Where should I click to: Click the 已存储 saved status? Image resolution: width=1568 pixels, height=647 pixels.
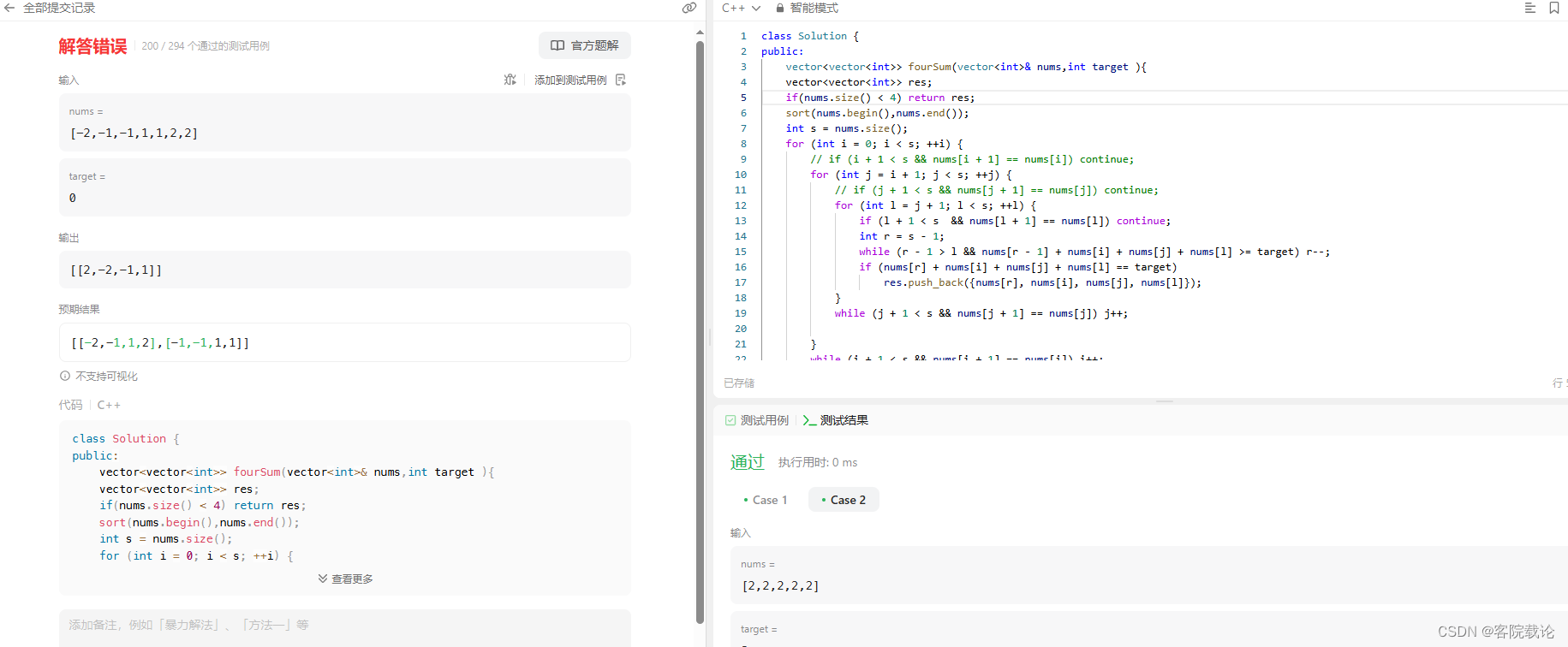(739, 383)
